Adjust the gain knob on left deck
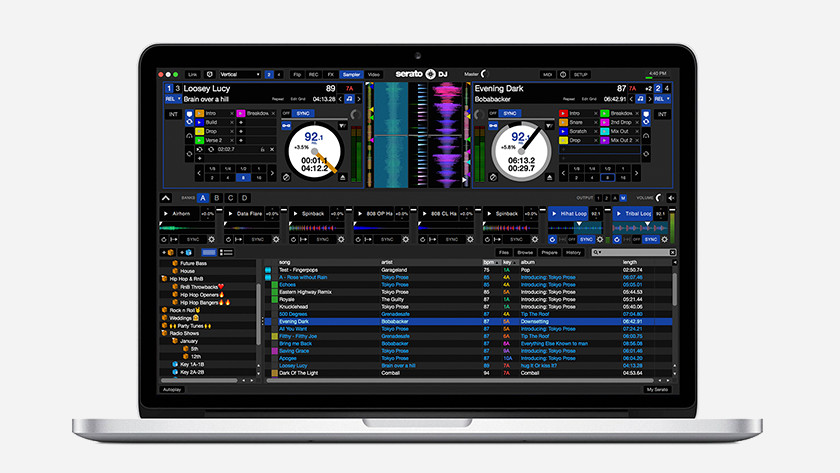 tap(355, 114)
